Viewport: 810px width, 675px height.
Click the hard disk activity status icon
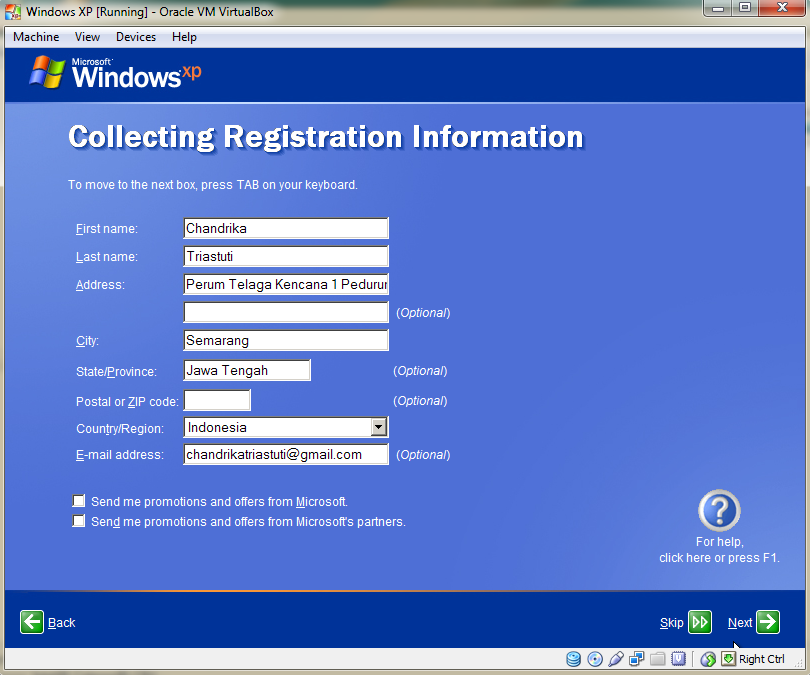573,659
